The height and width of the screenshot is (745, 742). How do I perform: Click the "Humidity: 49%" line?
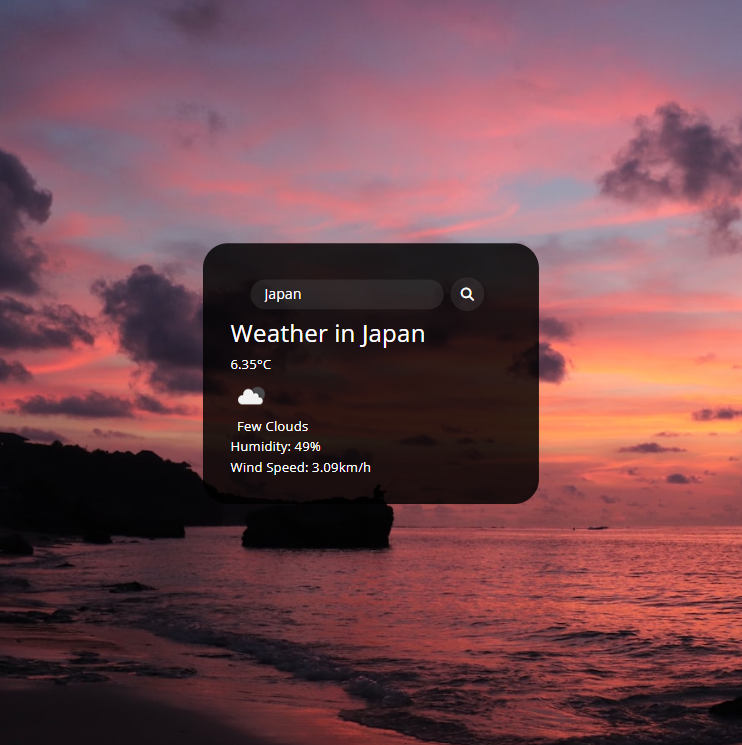tap(276, 447)
